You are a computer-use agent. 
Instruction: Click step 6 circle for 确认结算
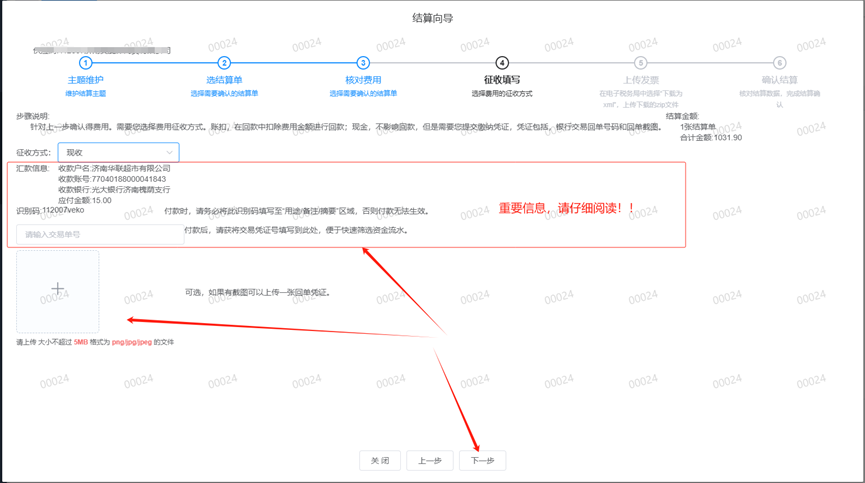pyautogui.click(x=779, y=63)
